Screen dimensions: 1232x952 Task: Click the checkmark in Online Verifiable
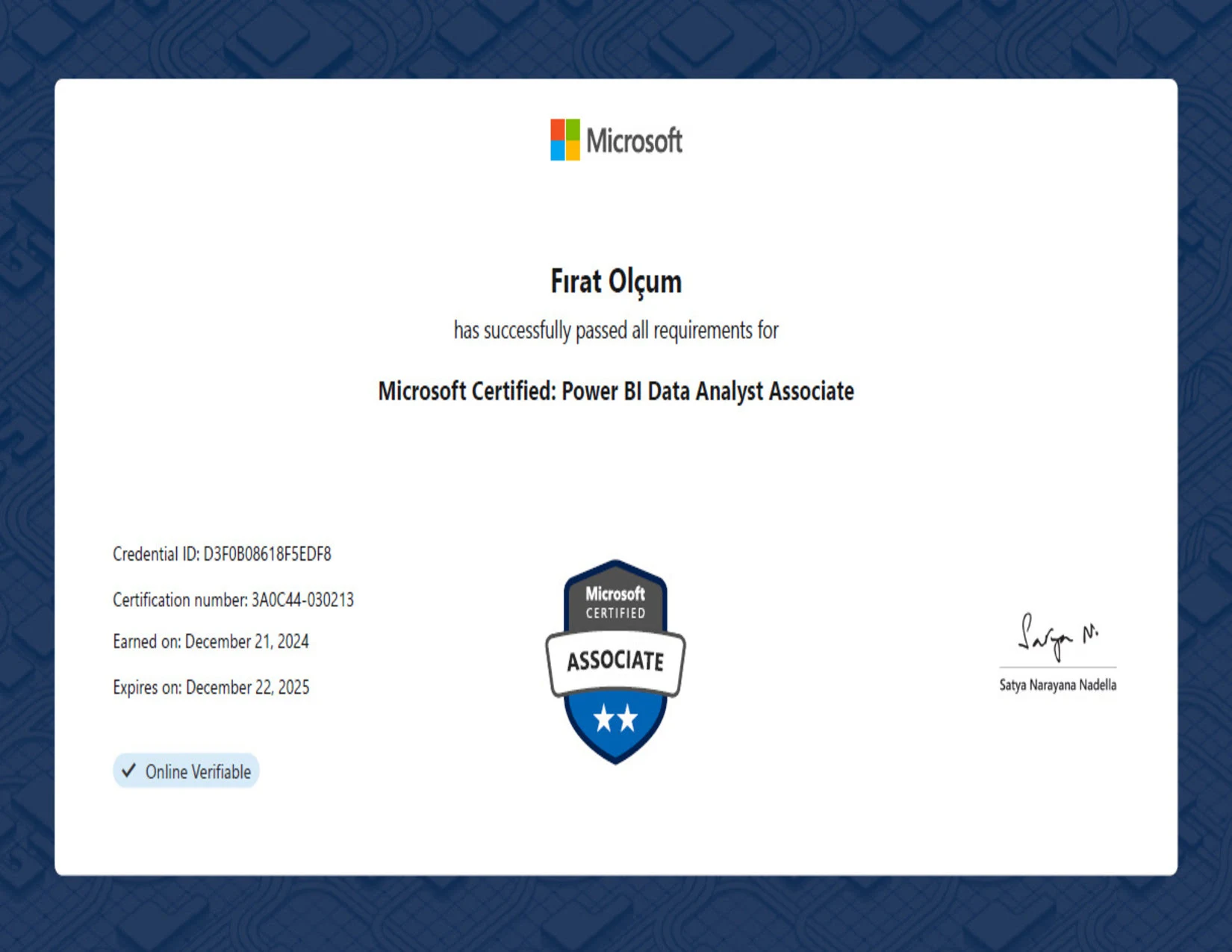(128, 771)
